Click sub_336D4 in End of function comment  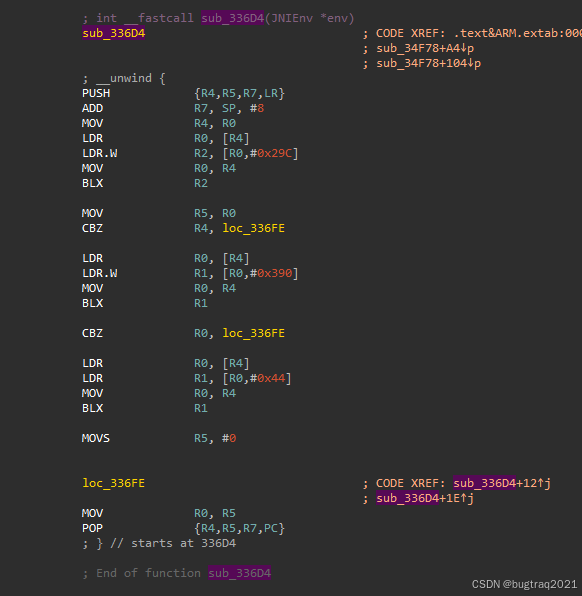239,573
